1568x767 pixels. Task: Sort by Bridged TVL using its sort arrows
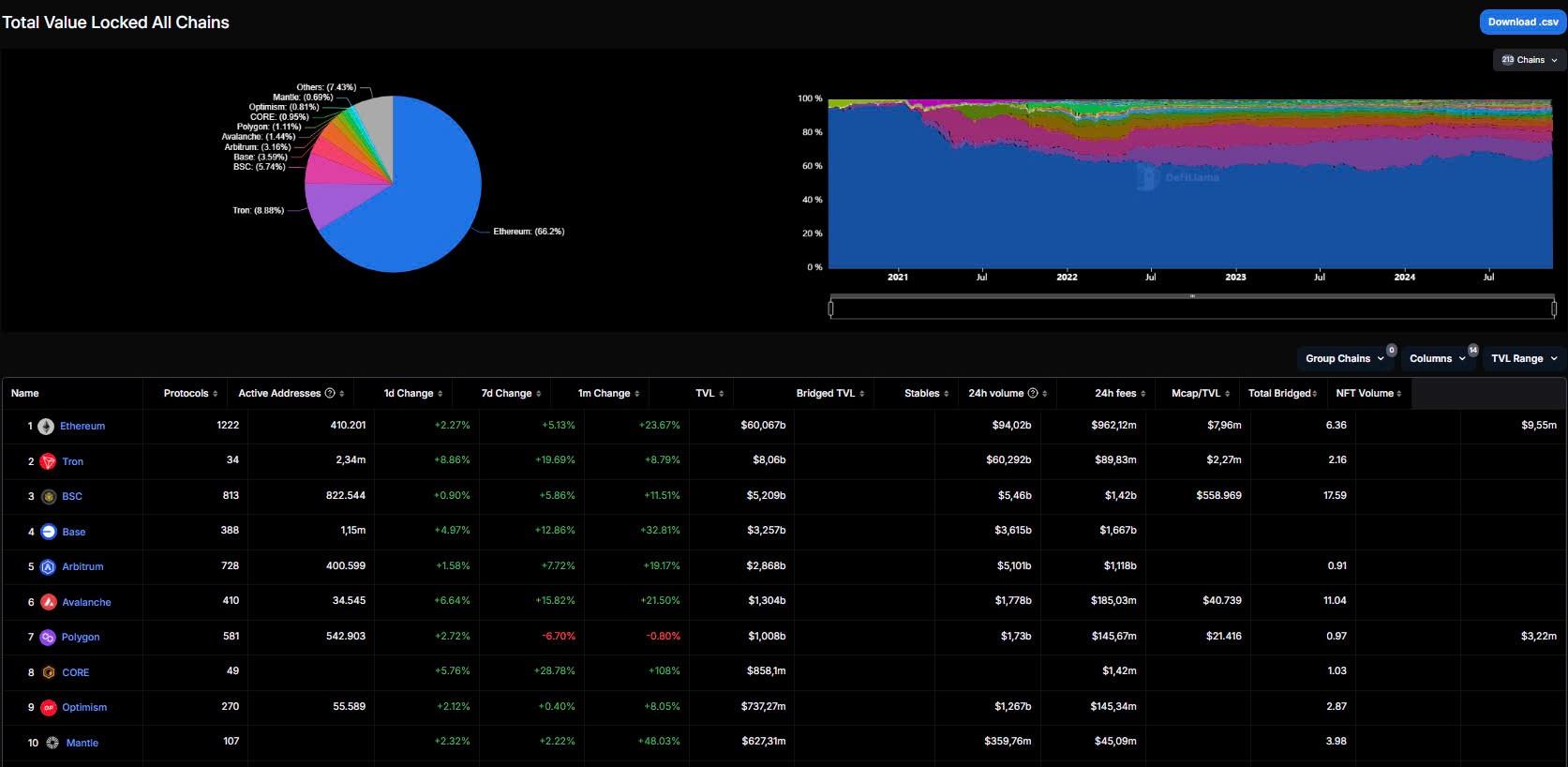point(862,394)
